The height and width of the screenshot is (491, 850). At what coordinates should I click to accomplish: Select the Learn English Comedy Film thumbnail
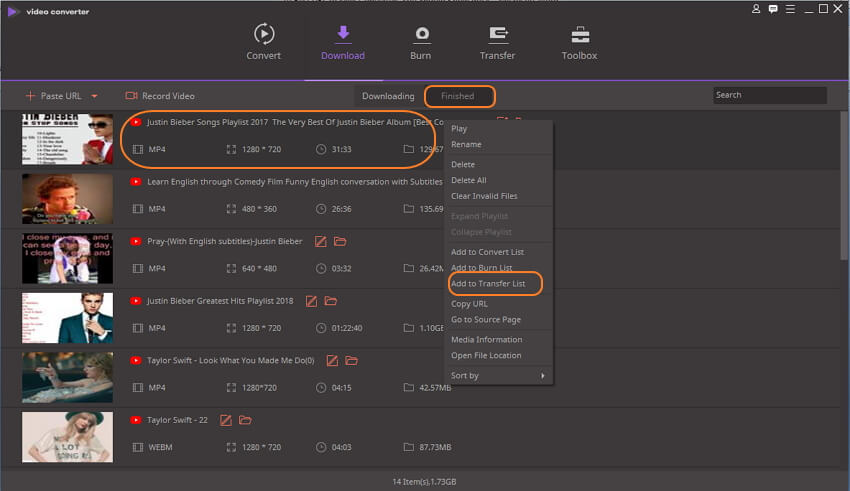point(67,198)
